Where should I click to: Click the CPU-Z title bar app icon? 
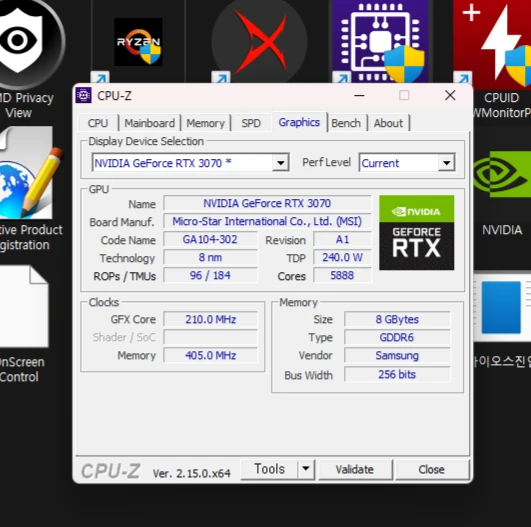pyautogui.click(x=83, y=95)
